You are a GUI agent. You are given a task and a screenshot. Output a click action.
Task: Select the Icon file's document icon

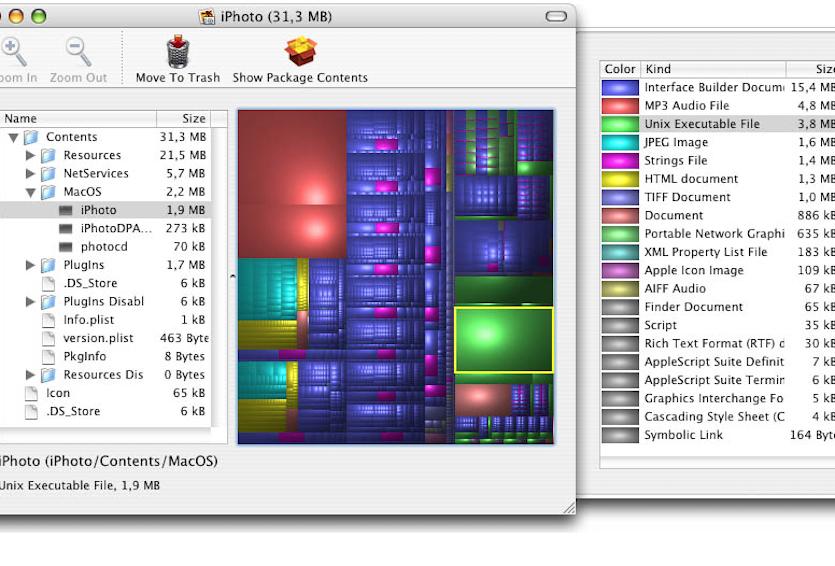pyautogui.click(x=31, y=393)
